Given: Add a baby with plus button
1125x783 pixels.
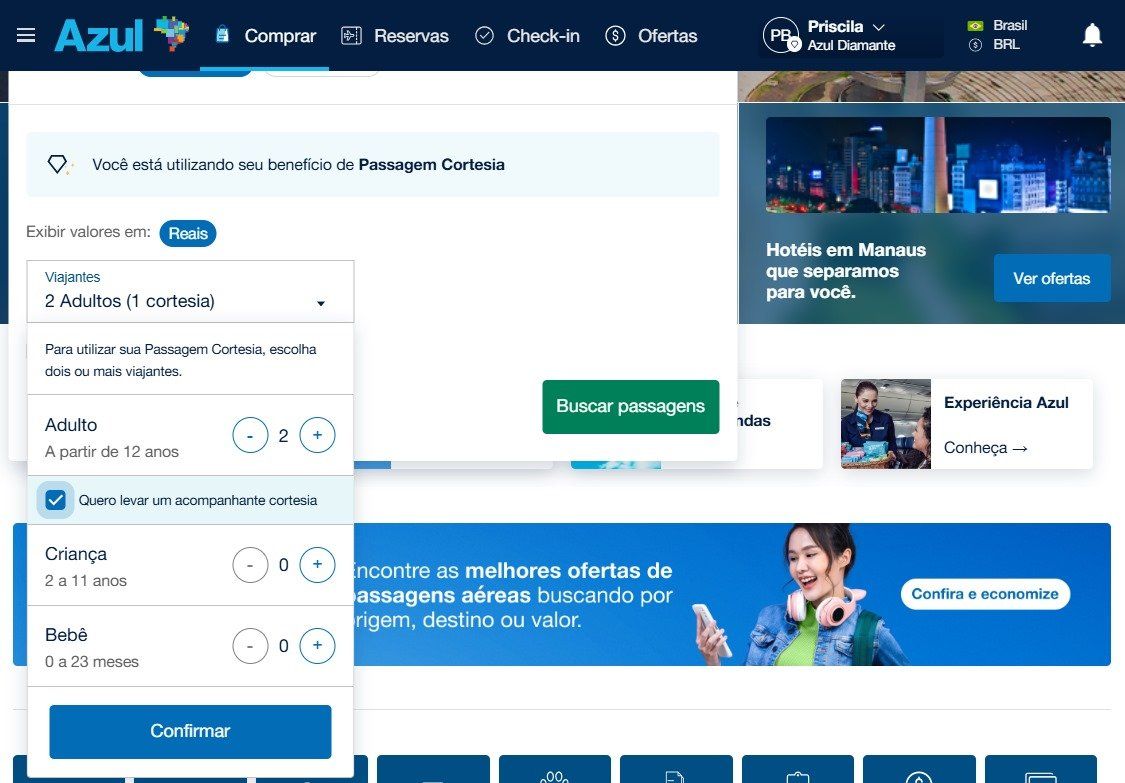Looking at the screenshot, I should (x=317, y=646).
